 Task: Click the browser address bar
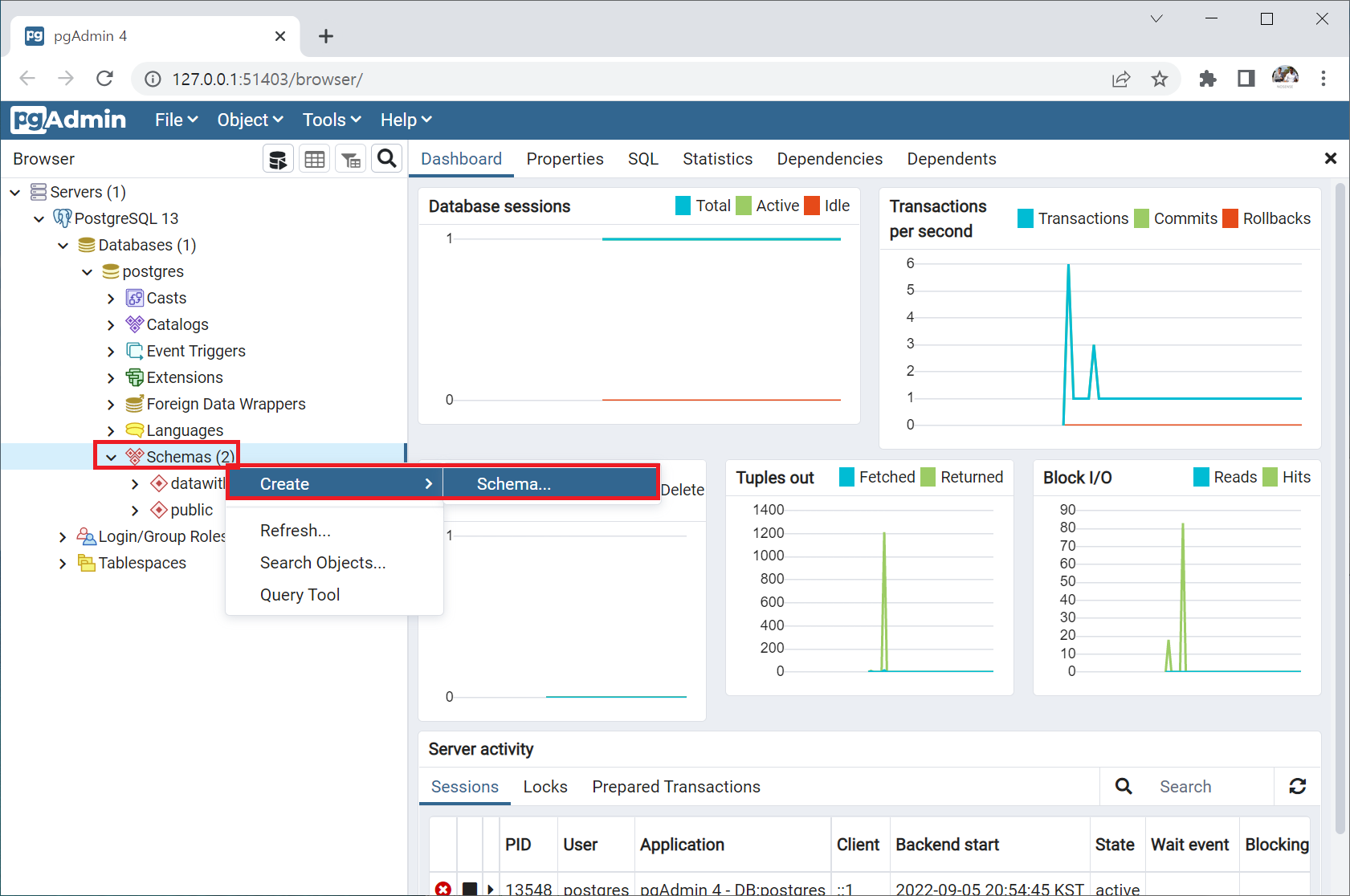pyautogui.click(x=626, y=79)
